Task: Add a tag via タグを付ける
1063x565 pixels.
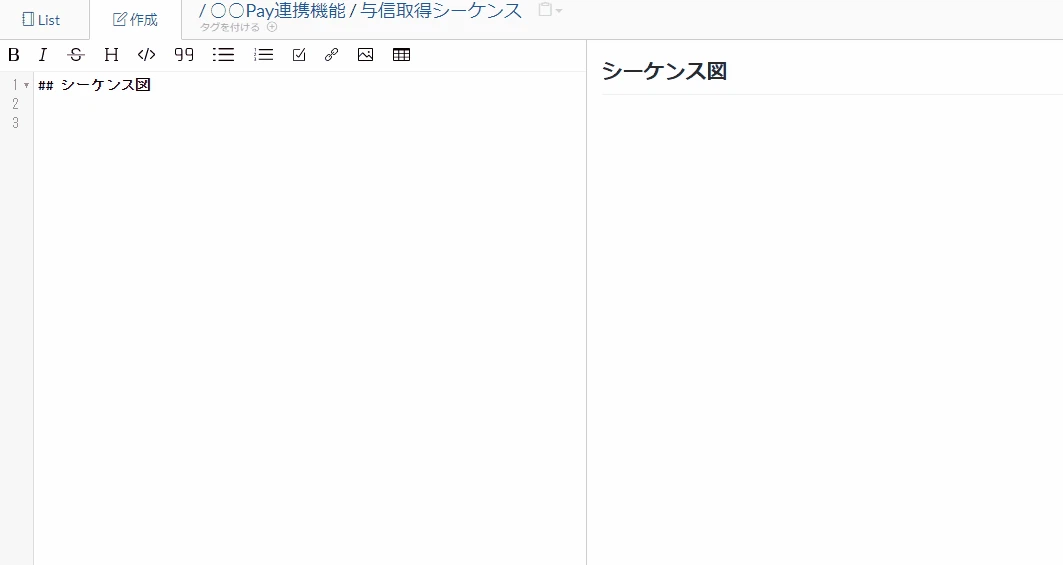Action: (x=230, y=27)
